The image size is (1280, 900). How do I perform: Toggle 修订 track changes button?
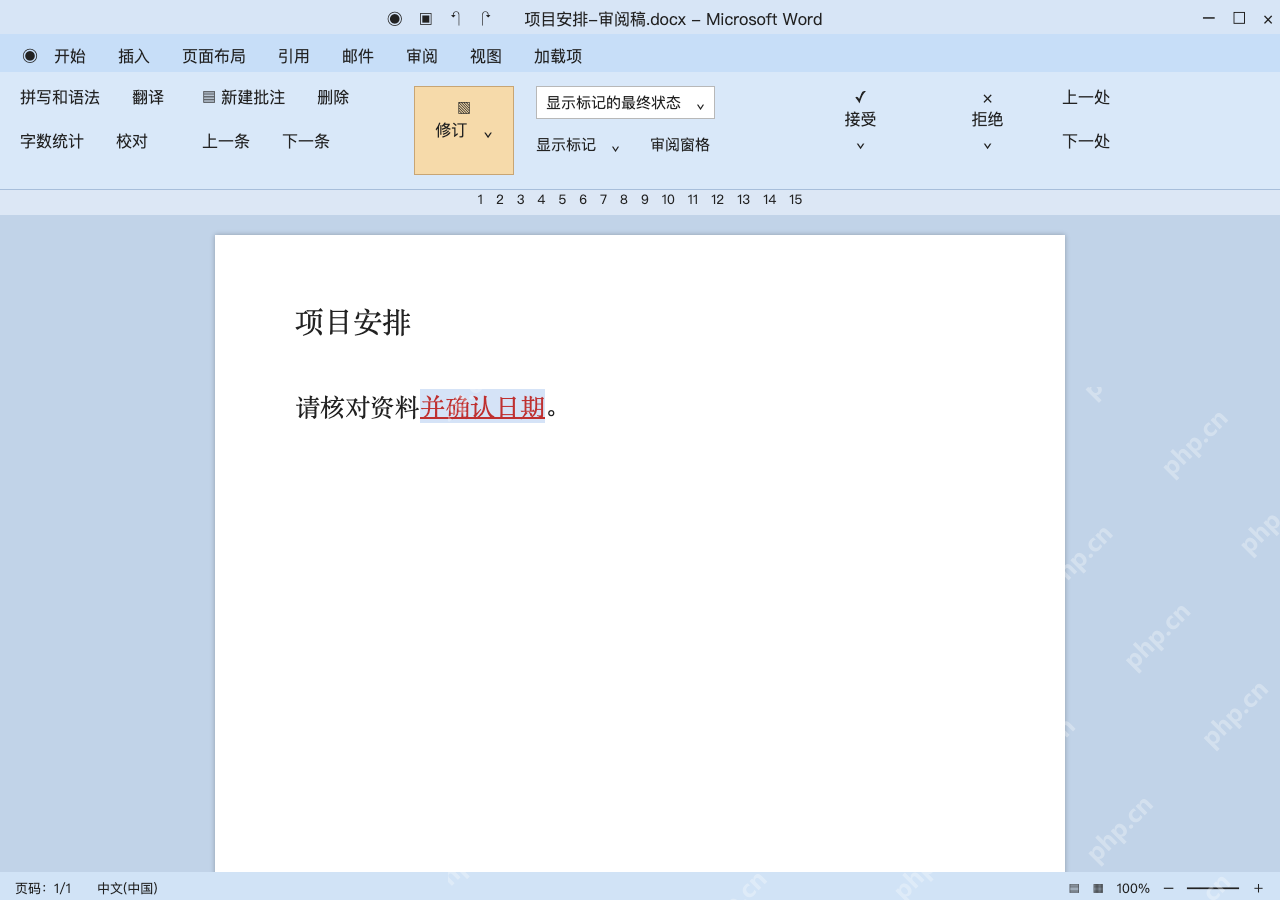point(464,130)
